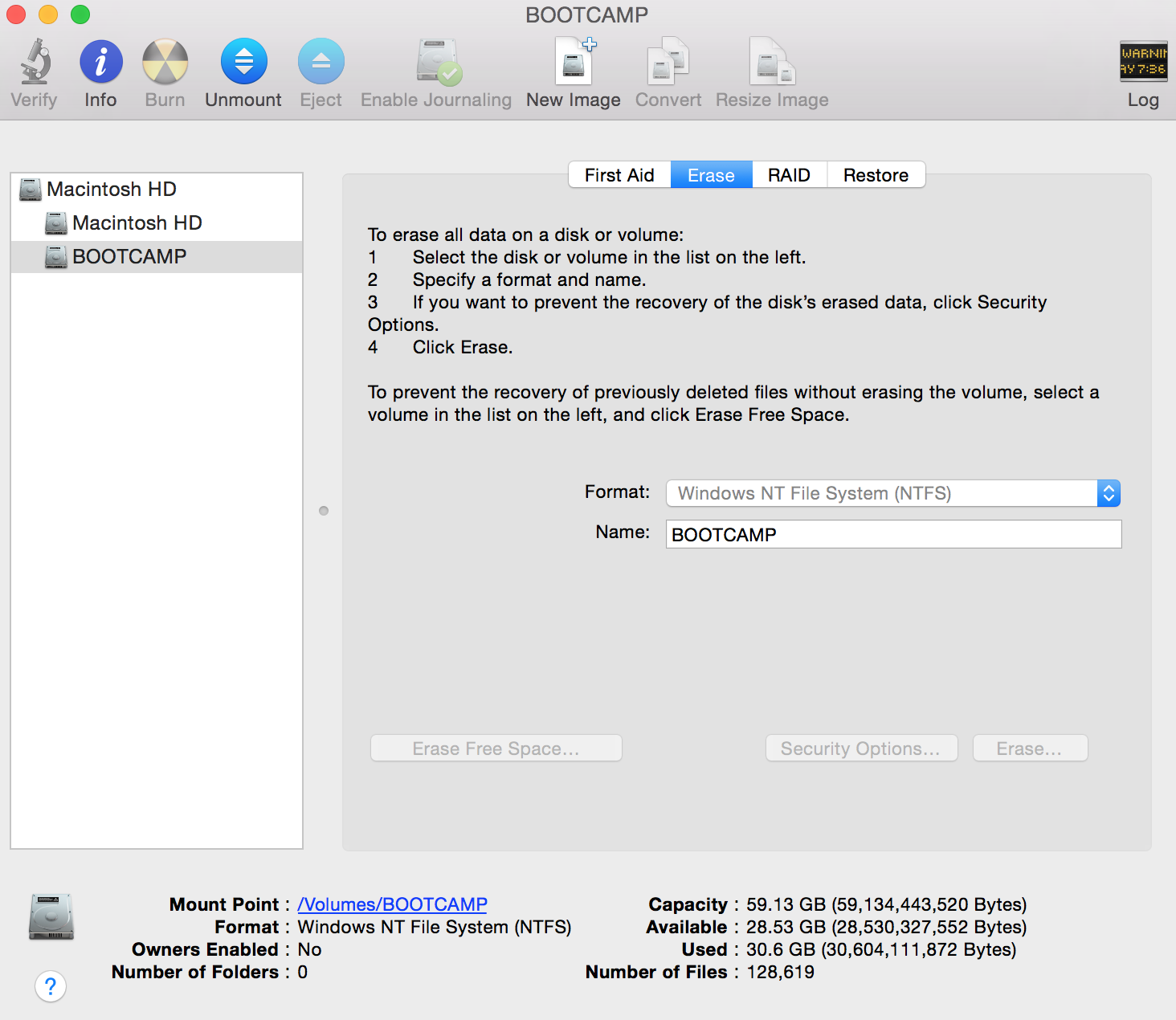Click the Eject toolbar icon
1176x1020 pixels.
321,62
